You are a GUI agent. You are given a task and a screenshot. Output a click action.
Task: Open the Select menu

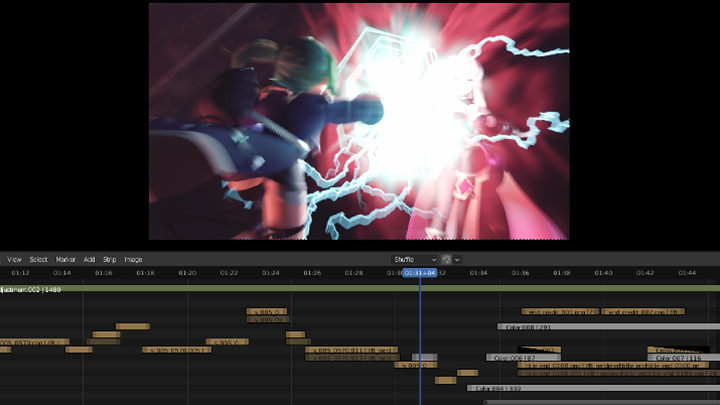(39, 259)
